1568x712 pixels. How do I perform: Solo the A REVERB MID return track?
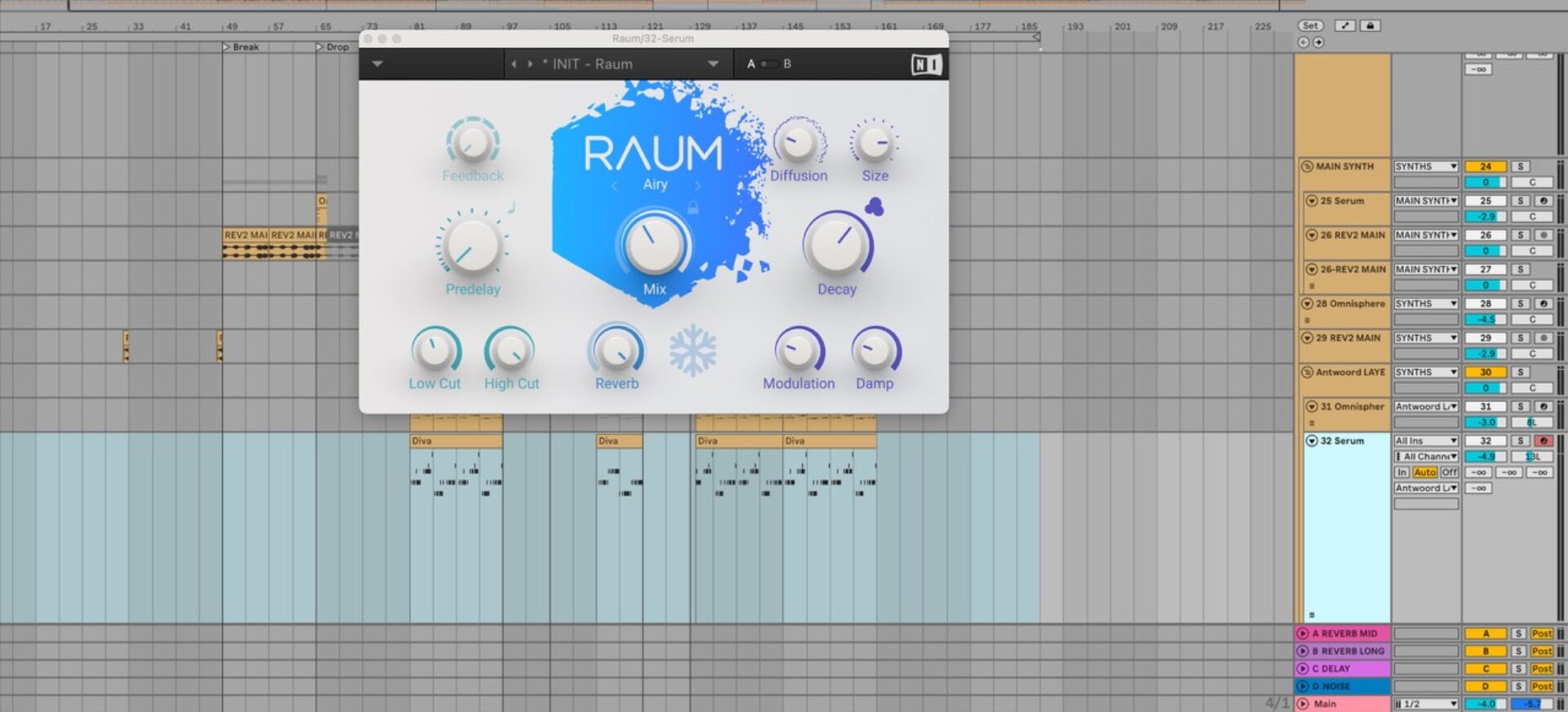(1518, 633)
